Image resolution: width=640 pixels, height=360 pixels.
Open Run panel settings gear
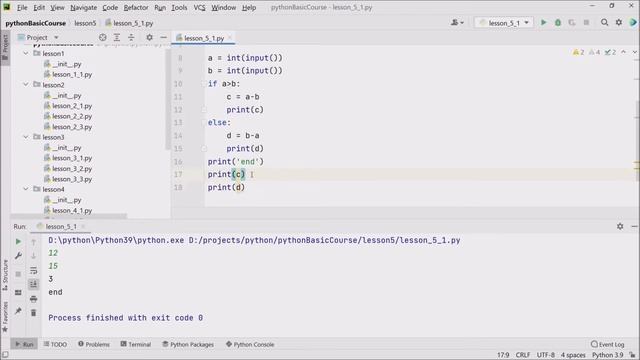[x=620, y=226]
